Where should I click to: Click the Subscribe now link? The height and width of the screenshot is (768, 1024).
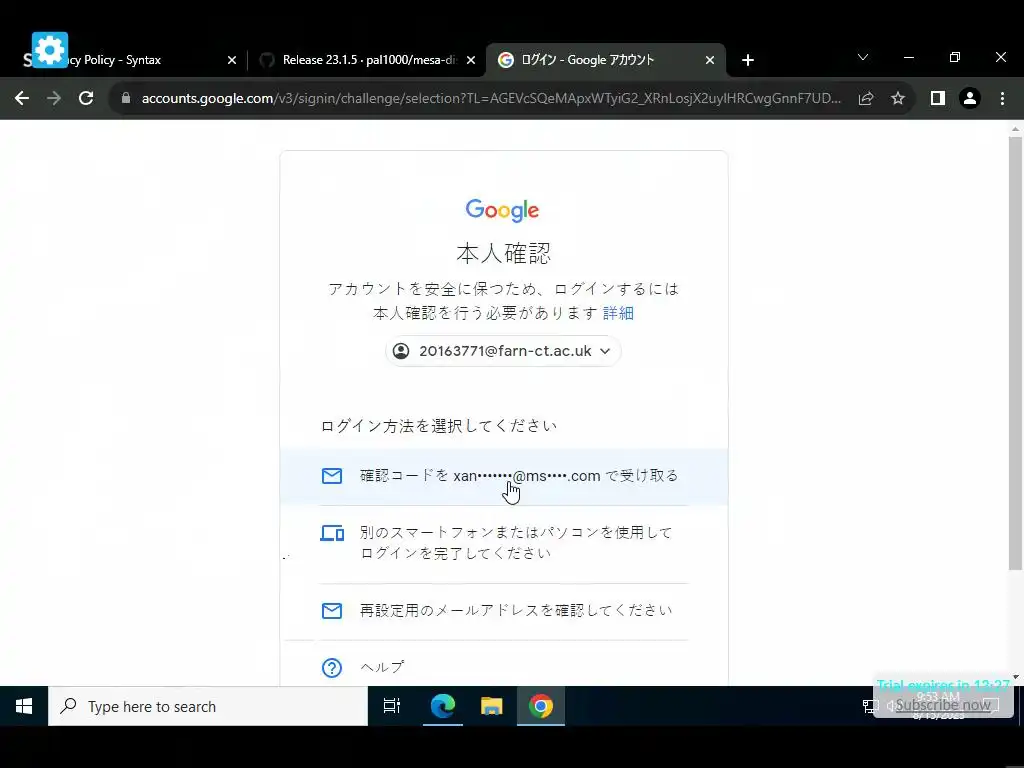coord(943,705)
